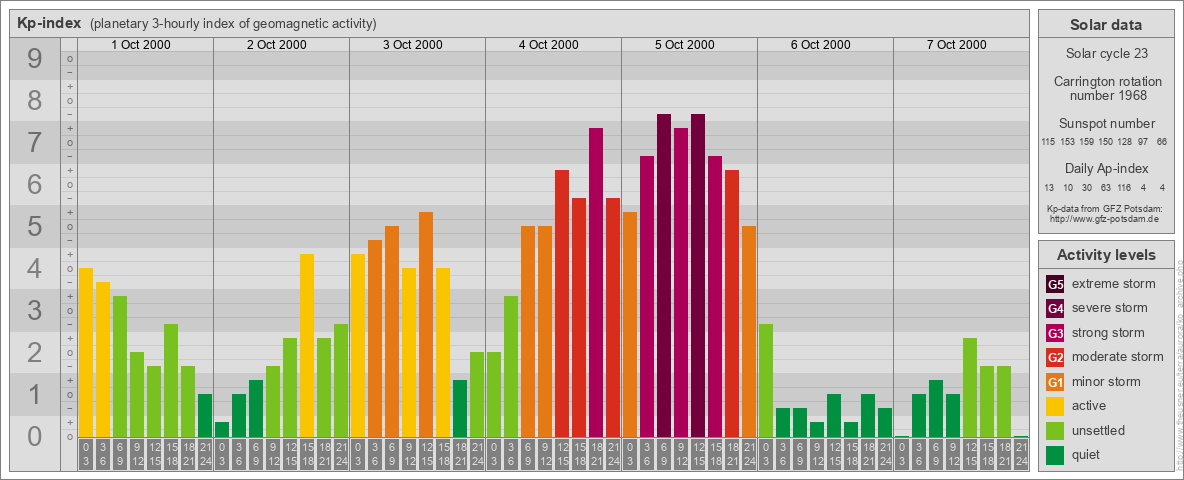The height and width of the screenshot is (480, 1184).
Task: Pick the dark green 'quiet' legend swatch
Action: tap(1055, 455)
